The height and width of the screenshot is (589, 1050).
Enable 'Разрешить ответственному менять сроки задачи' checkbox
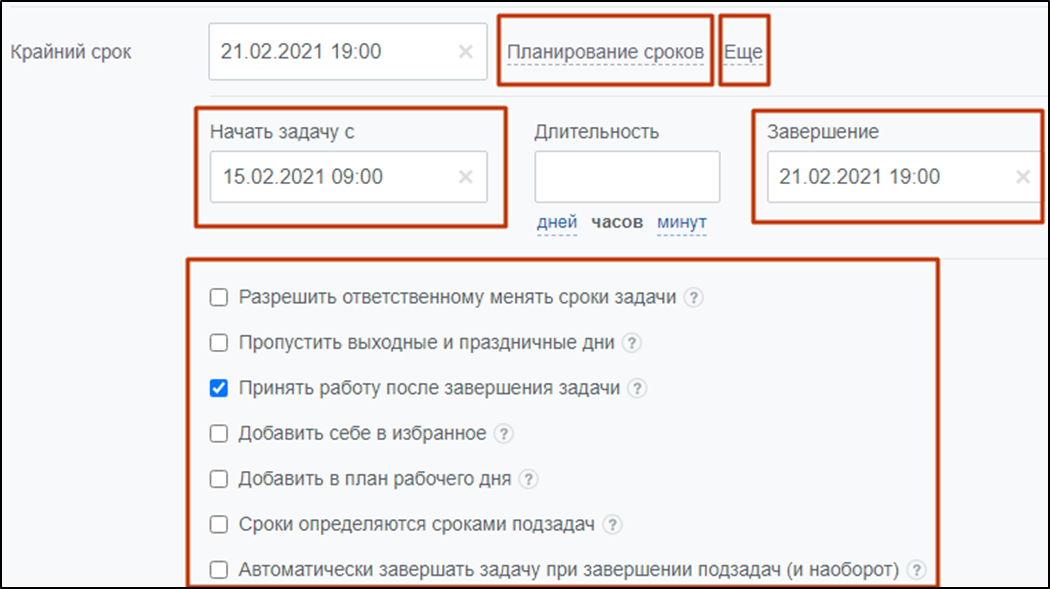218,297
